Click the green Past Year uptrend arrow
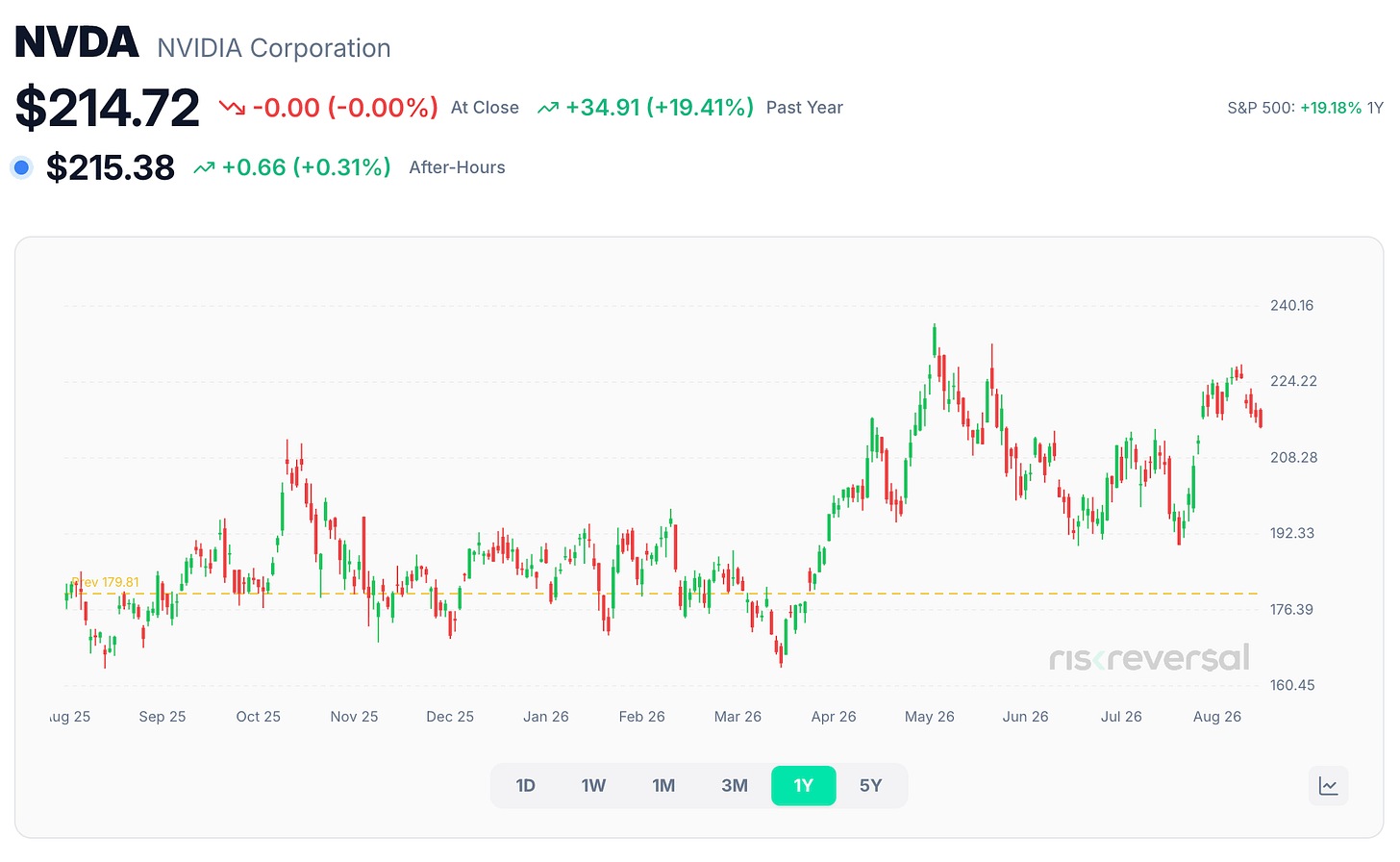Screen dimensions: 1400x862 coord(548,108)
